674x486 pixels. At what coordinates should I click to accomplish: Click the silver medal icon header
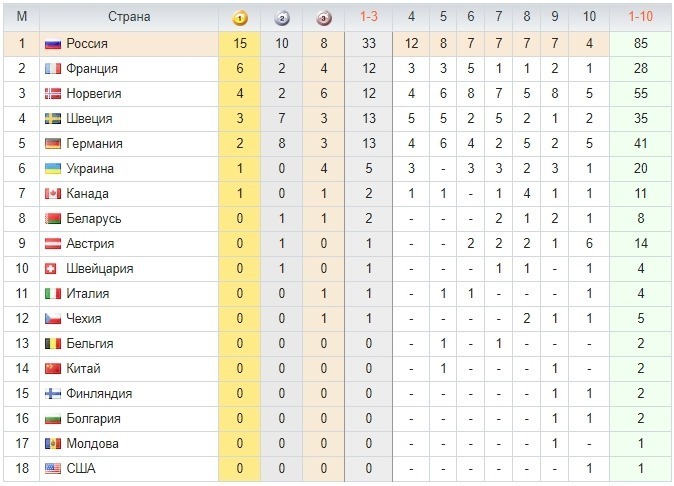(x=282, y=18)
